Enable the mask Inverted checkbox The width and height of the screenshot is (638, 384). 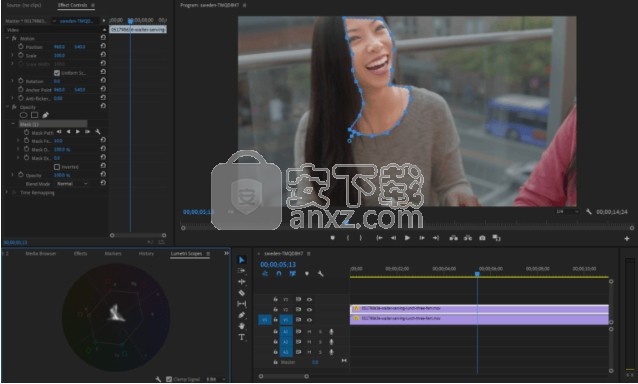(57, 167)
